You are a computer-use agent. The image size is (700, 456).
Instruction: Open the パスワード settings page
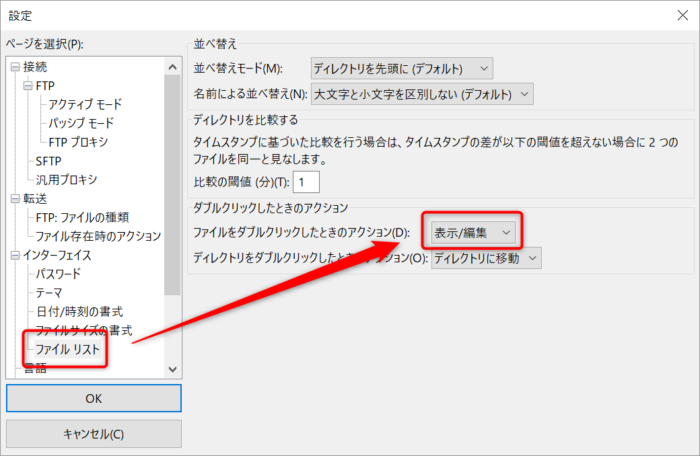58,274
